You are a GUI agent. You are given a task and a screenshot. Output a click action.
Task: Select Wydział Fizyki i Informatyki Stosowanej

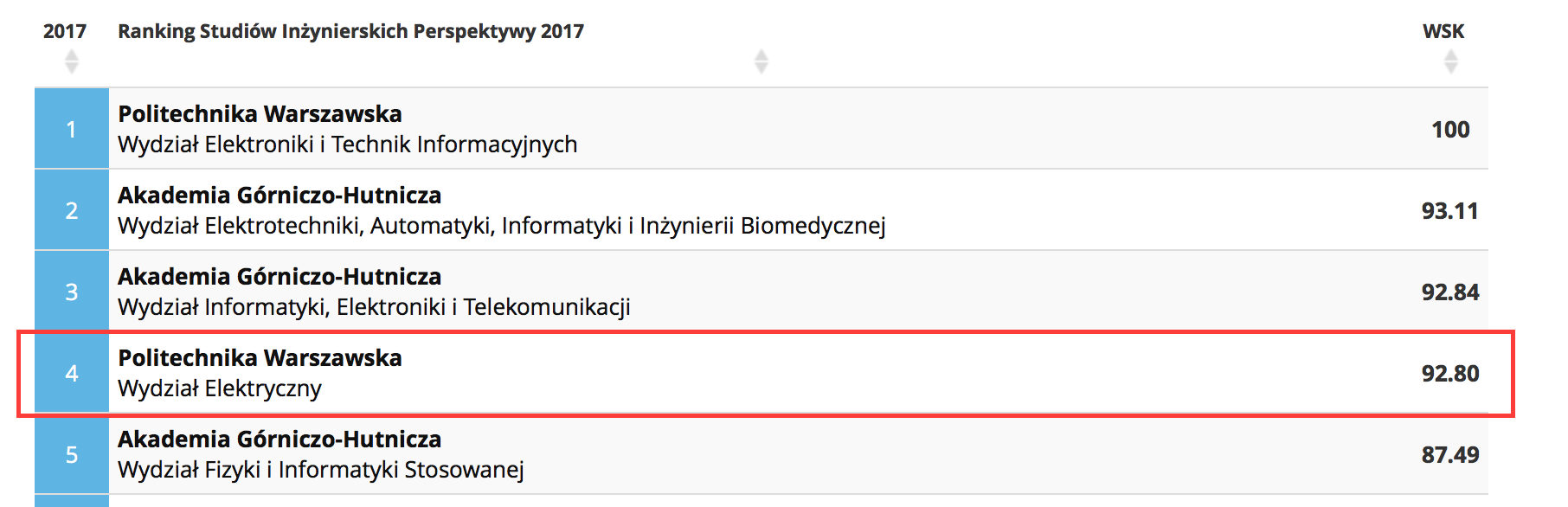(x=321, y=470)
